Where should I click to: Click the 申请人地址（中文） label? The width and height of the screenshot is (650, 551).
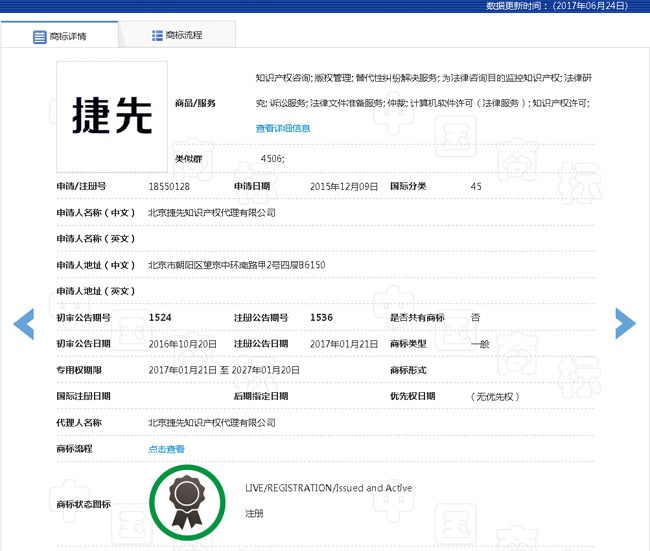pyautogui.click(x=96, y=265)
